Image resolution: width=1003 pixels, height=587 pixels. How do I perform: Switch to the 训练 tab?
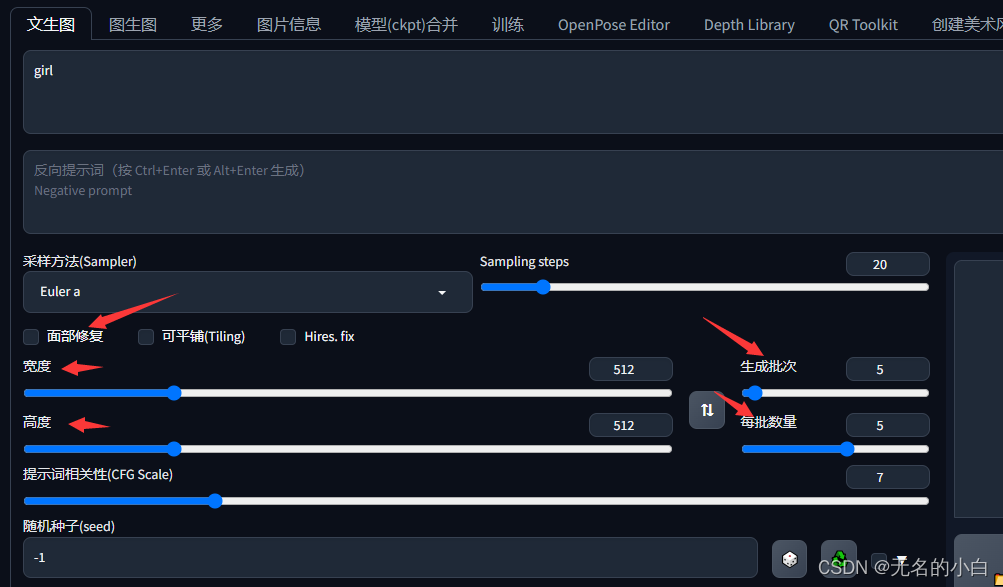pyautogui.click(x=508, y=24)
